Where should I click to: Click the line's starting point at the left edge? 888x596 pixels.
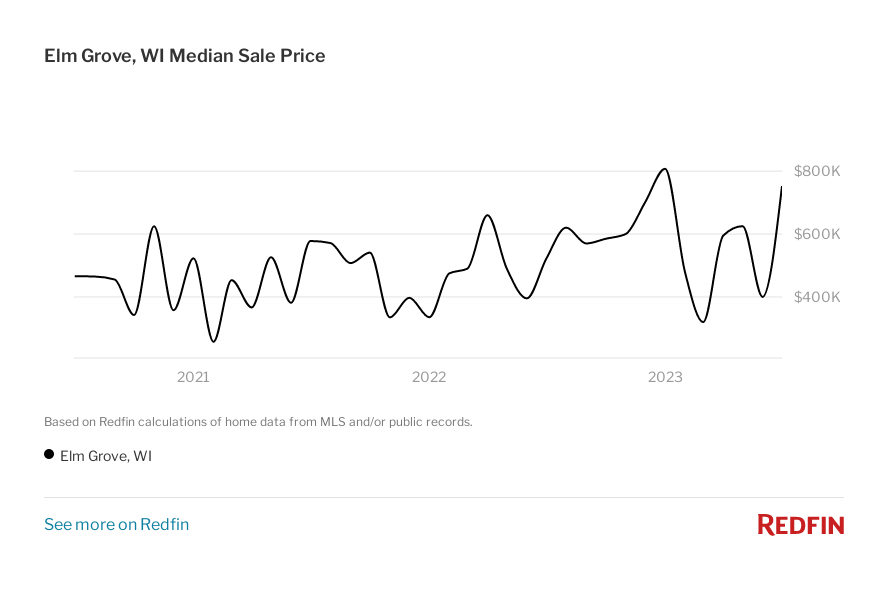click(76, 276)
